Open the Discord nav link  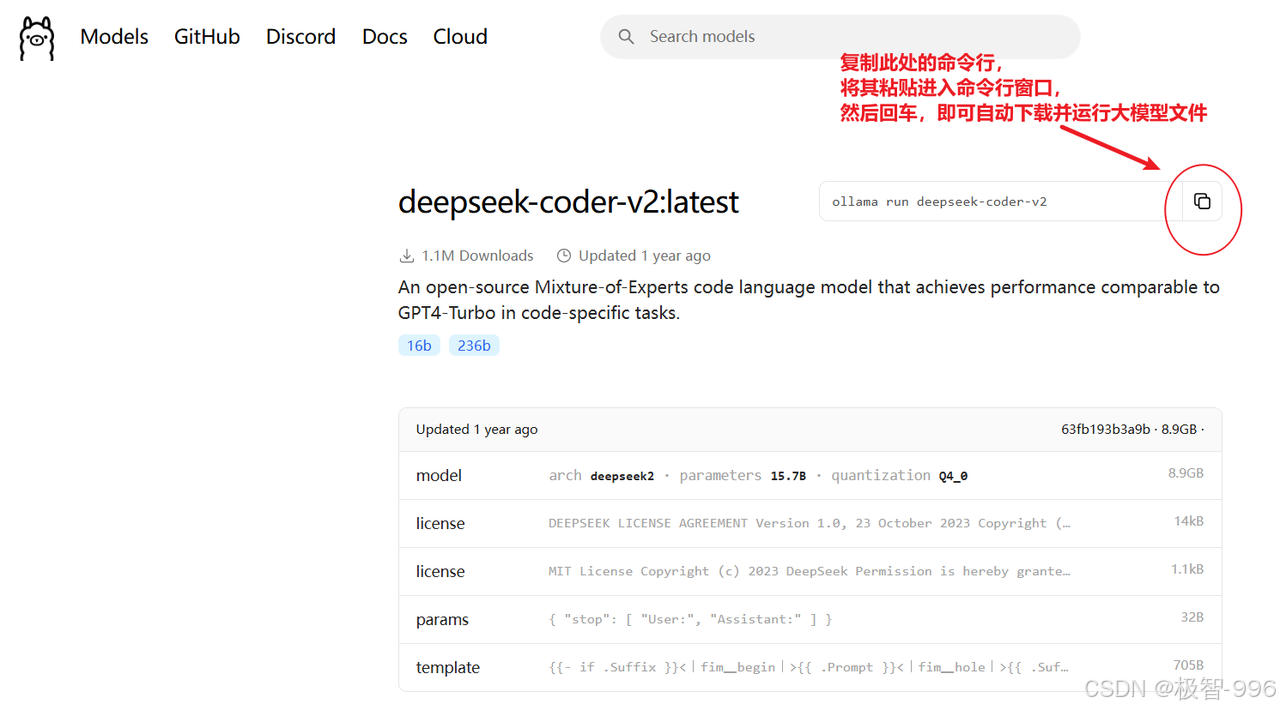pos(301,37)
